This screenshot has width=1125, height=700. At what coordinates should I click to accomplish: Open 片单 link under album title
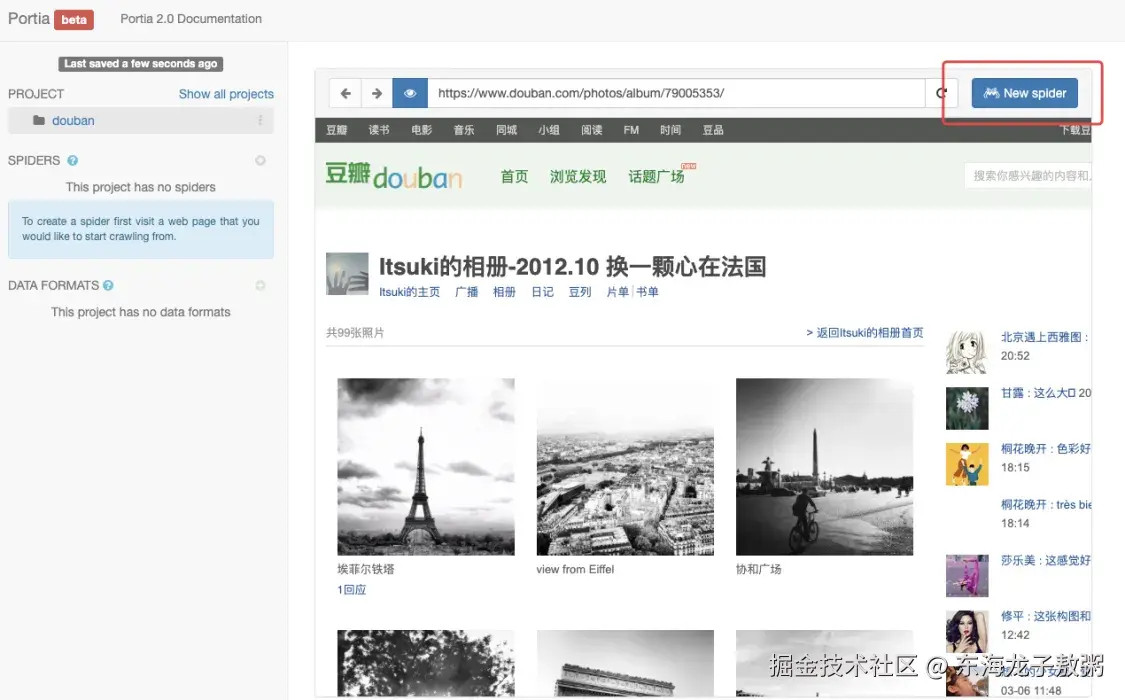coord(617,292)
